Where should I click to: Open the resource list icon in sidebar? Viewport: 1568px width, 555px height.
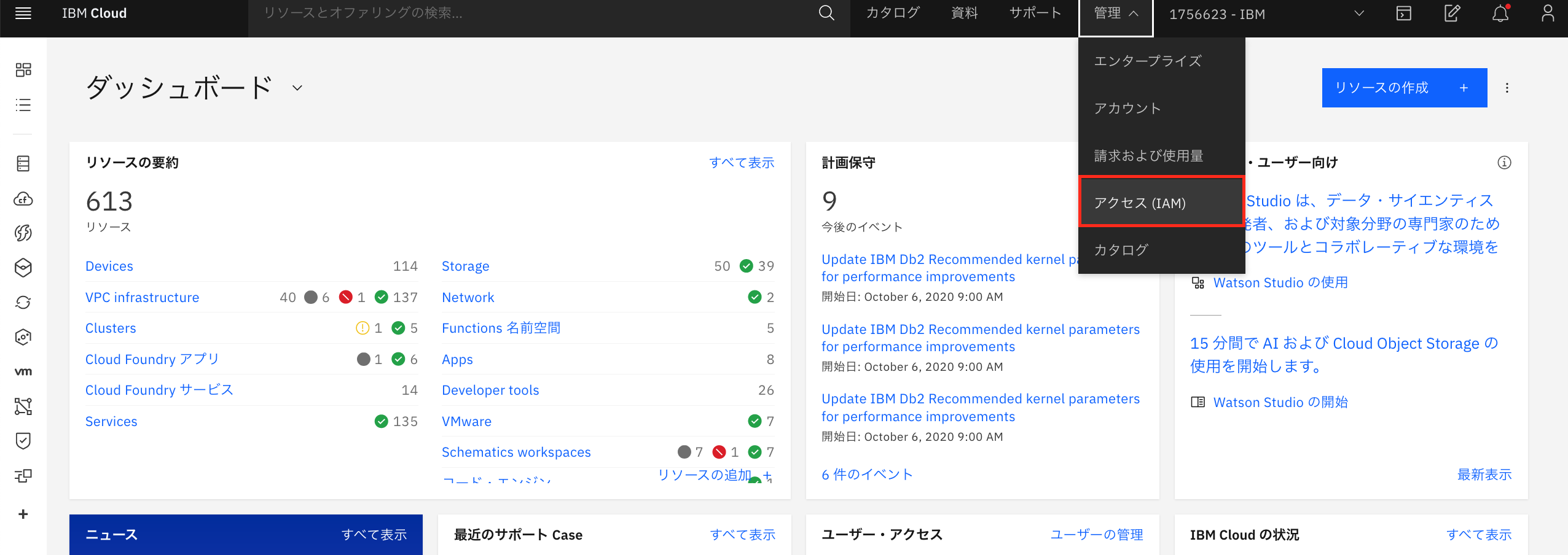click(x=23, y=105)
